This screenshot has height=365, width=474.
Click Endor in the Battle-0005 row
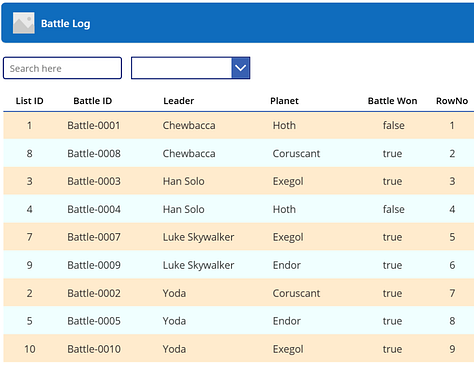[287, 321]
